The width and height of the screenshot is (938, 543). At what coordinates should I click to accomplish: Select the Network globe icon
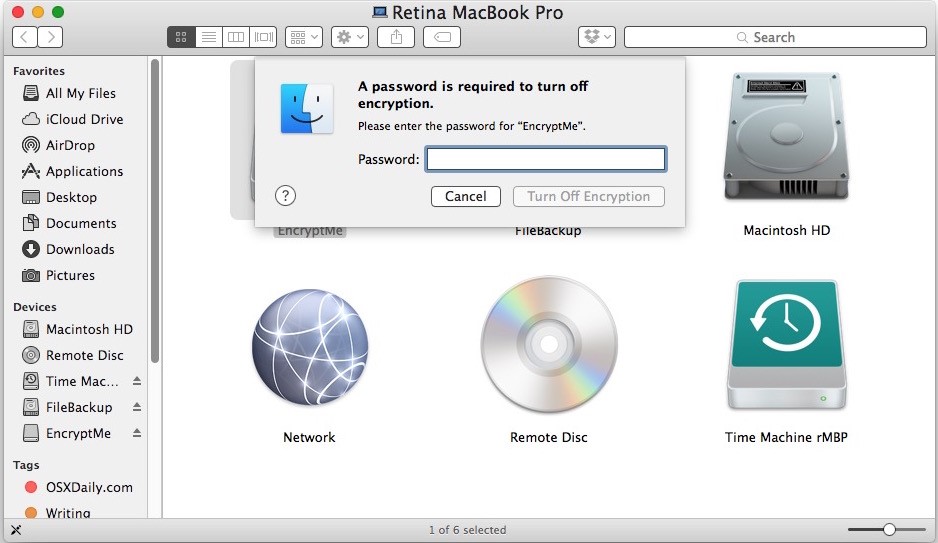click(309, 345)
